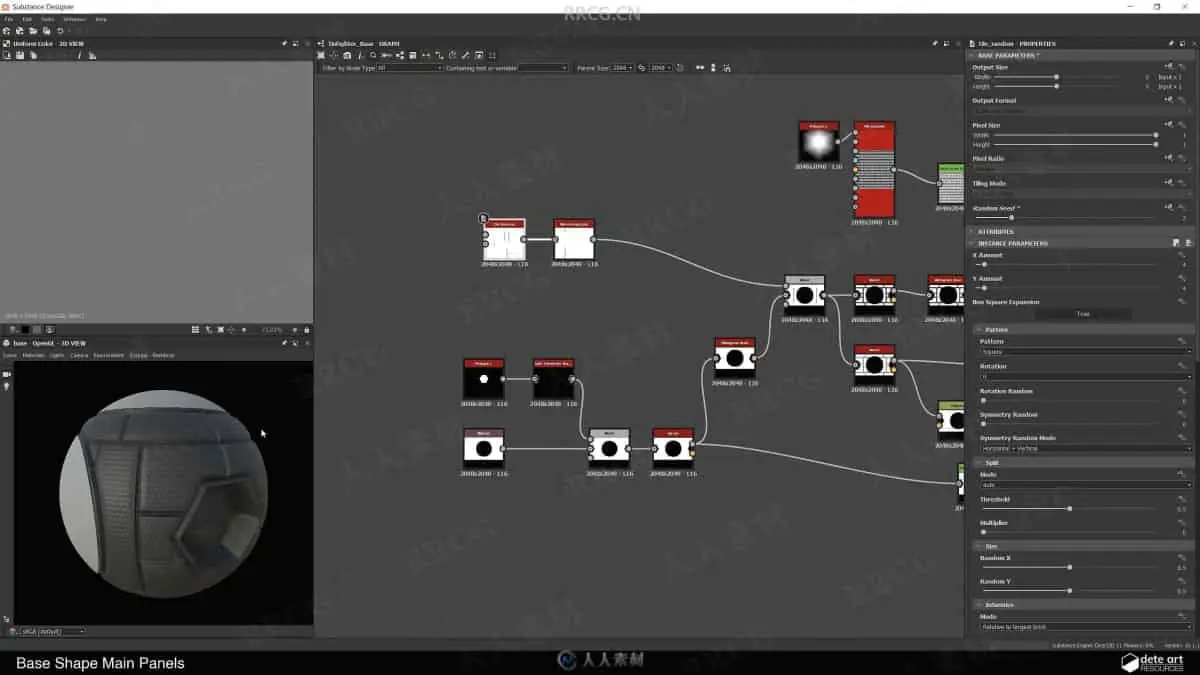Open the File menu
Image resolution: width=1200 pixels, height=675 pixels.
(x=8, y=19)
